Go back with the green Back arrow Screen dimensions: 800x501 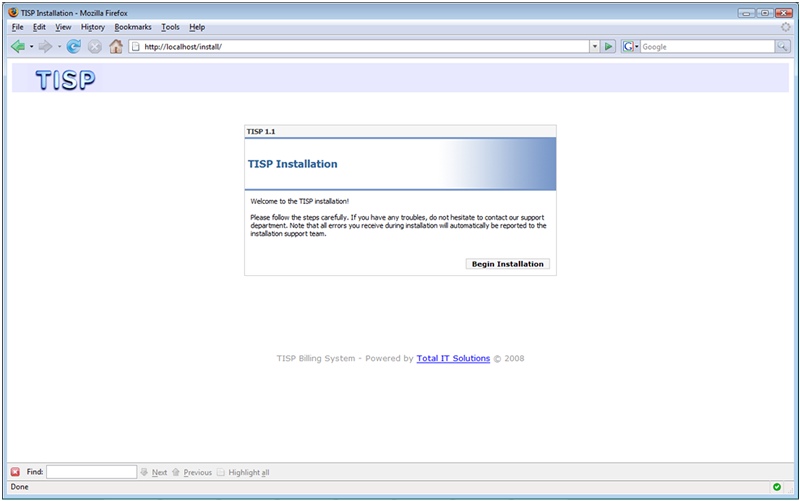(x=18, y=46)
